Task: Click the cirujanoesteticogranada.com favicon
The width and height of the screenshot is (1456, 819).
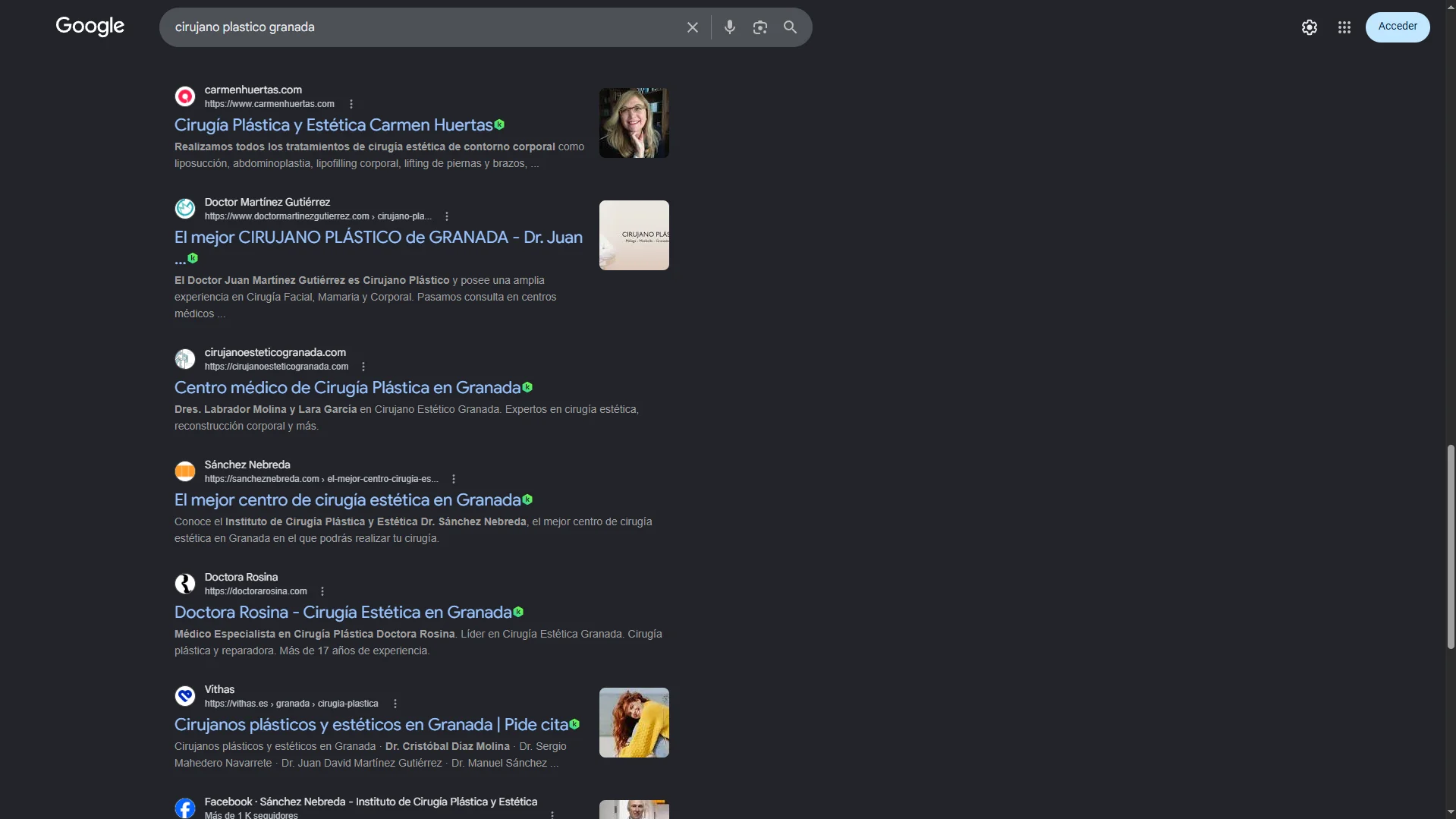Action: [185, 358]
